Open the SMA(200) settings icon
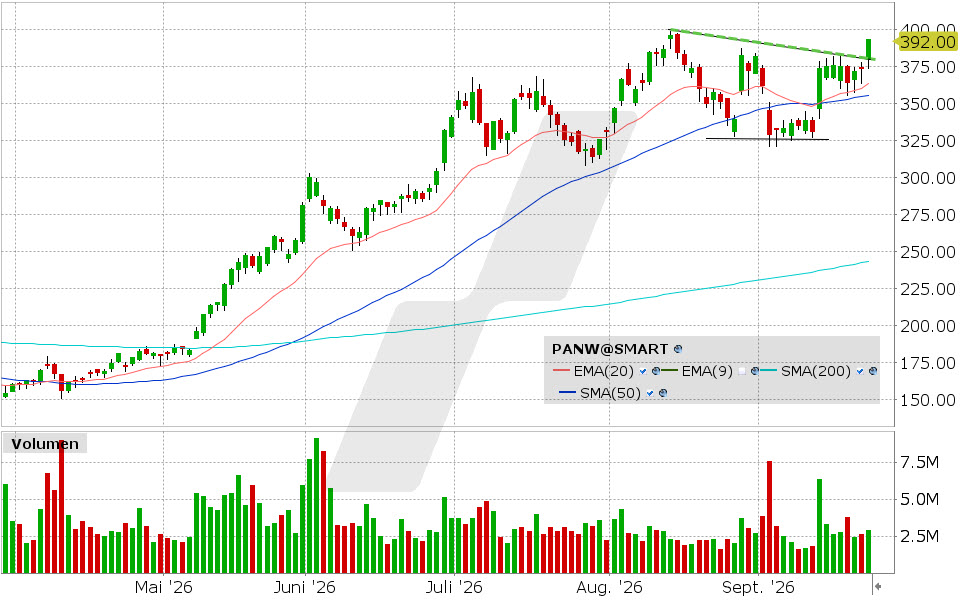Image resolution: width=960 pixels, height=600 pixels. click(x=873, y=371)
